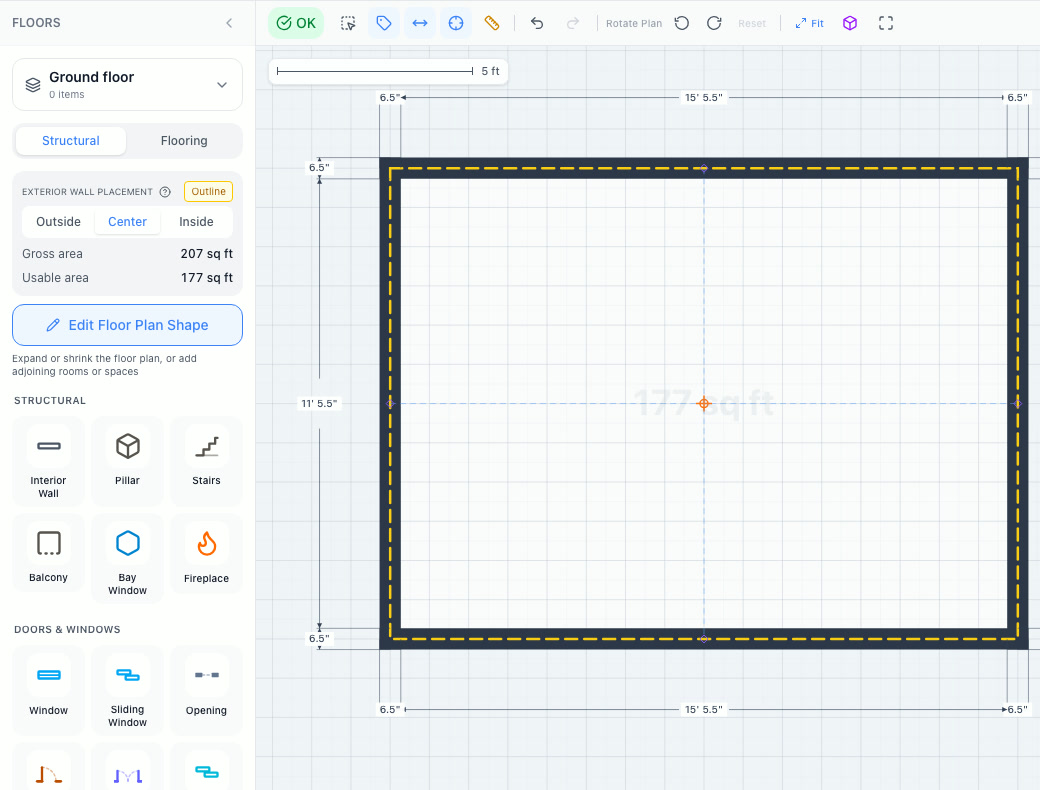Image resolution: width=1040 pixels, height=790 pixels.
Task: Click the orange center origin marker
Action: coord(704,403)
